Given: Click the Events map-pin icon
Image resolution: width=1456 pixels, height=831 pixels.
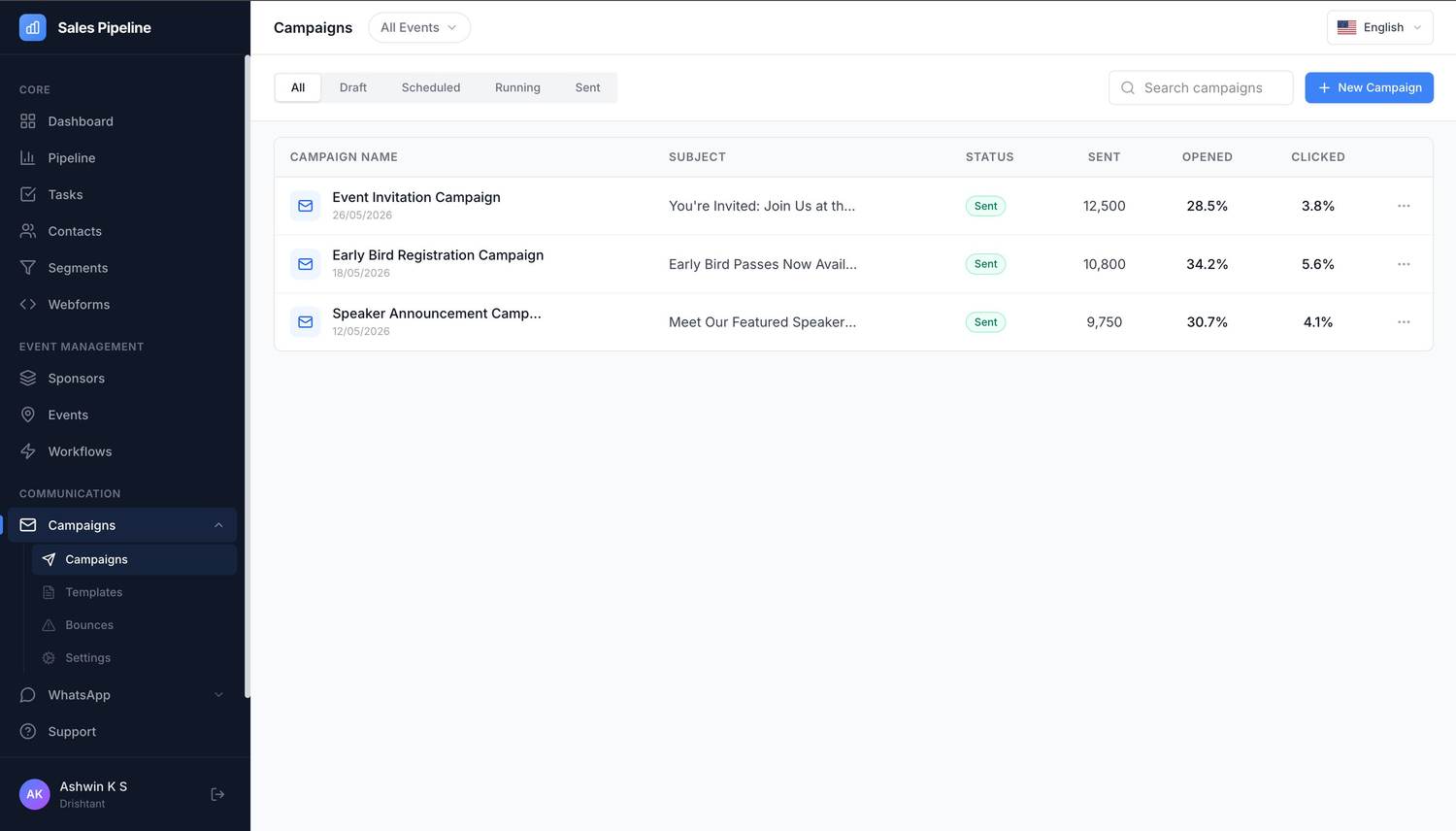Looking at the screenshot, I should (x=28, y=415).
